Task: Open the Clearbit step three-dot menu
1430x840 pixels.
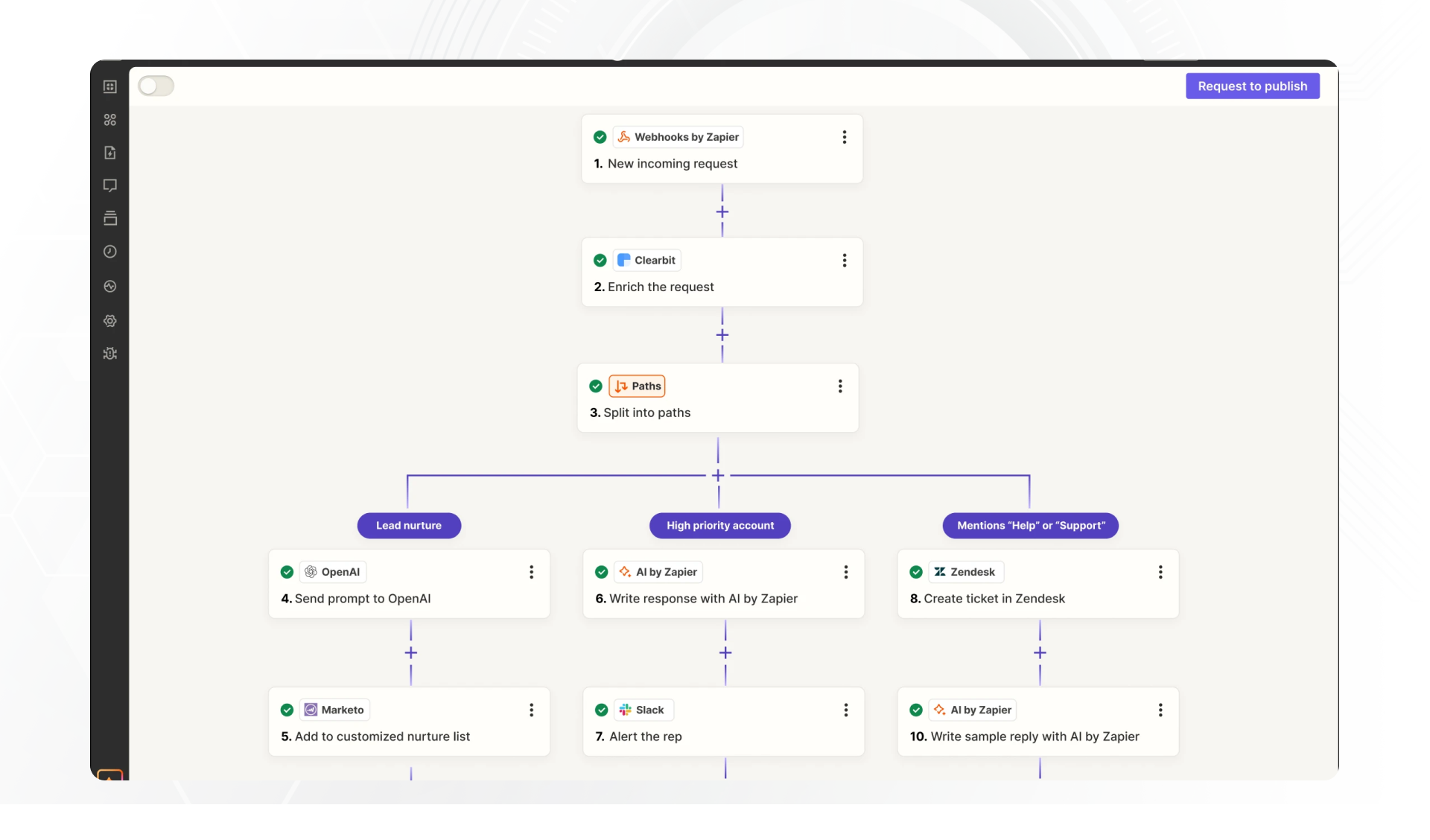Action: [x=844, y=260]
